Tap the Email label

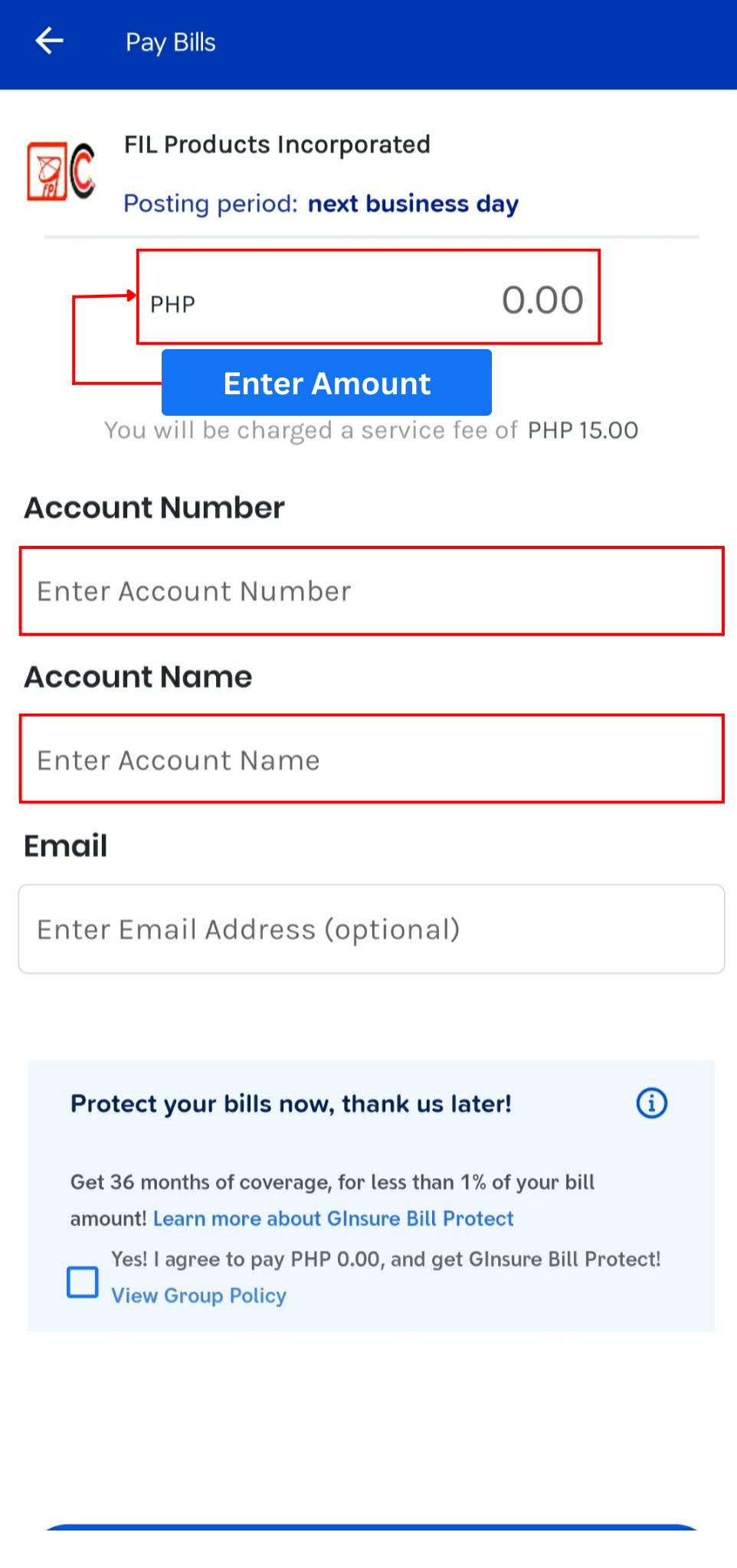tap(66, 846)
